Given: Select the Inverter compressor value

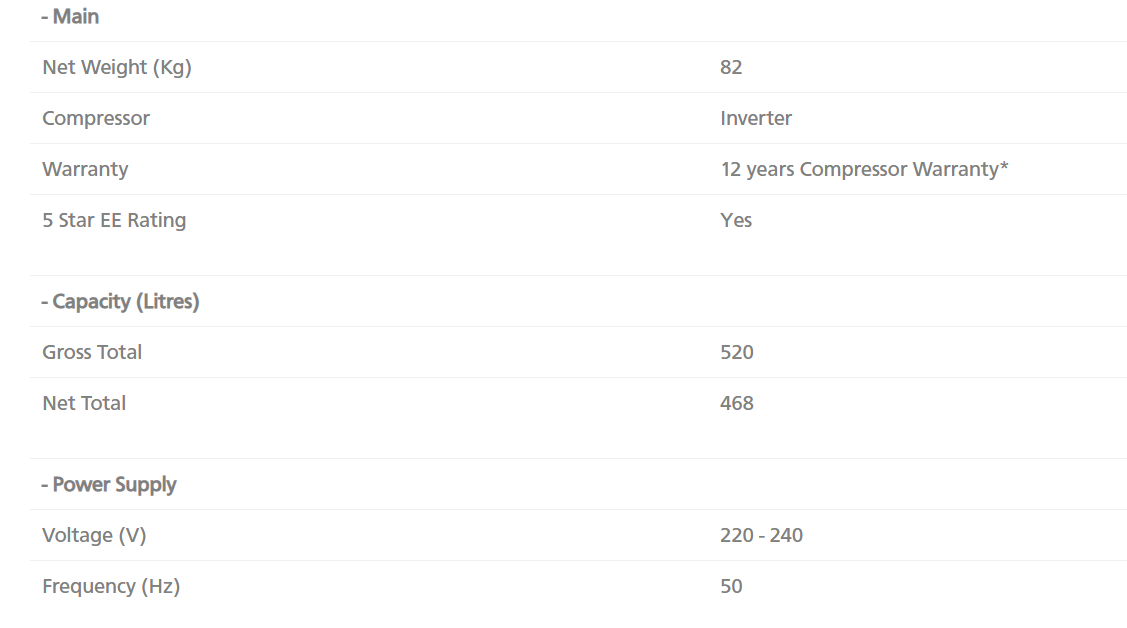Looking at the screenshot, I should (756, 118).
